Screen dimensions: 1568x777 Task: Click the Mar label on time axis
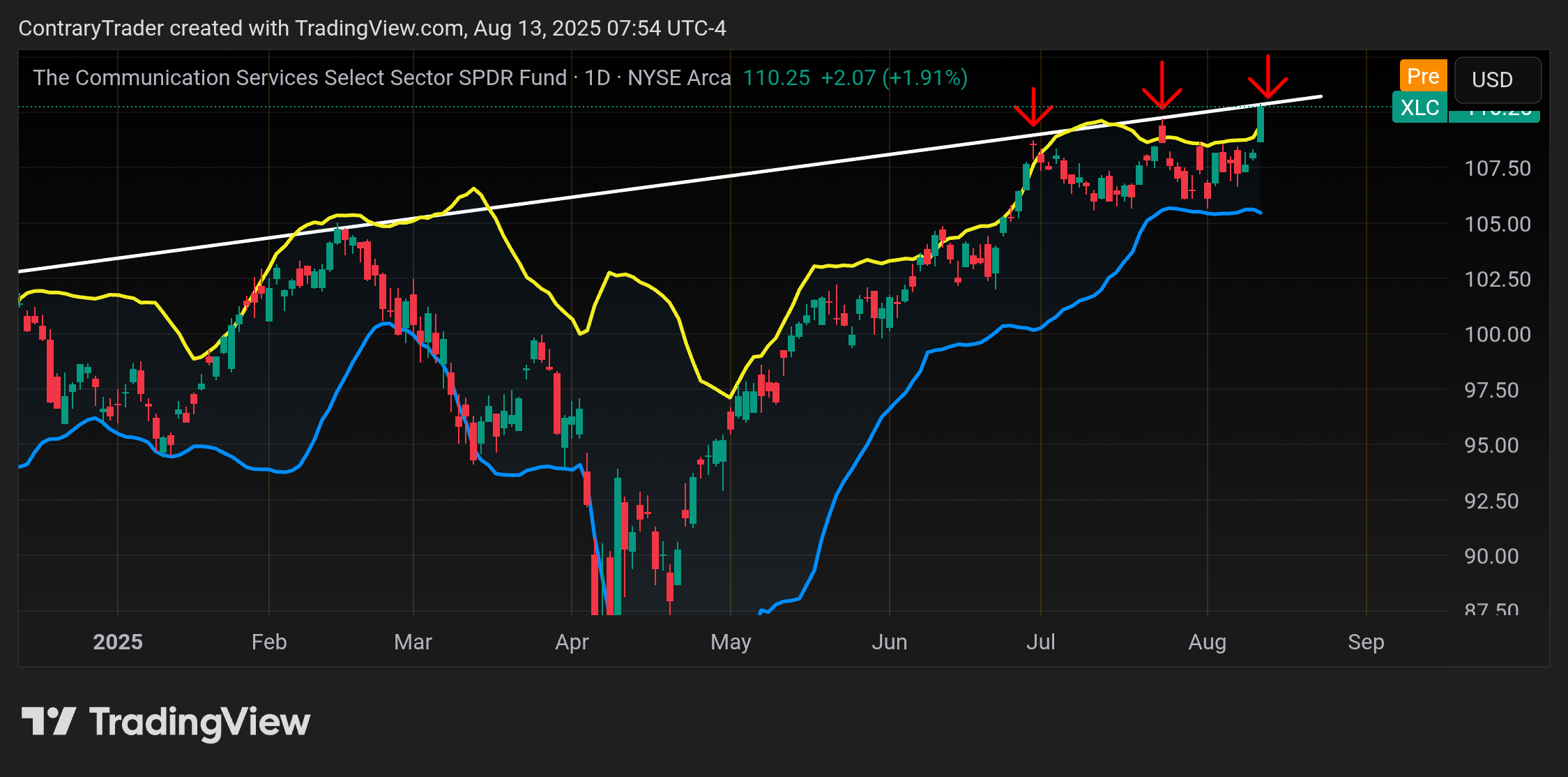[x=413, y=642]
